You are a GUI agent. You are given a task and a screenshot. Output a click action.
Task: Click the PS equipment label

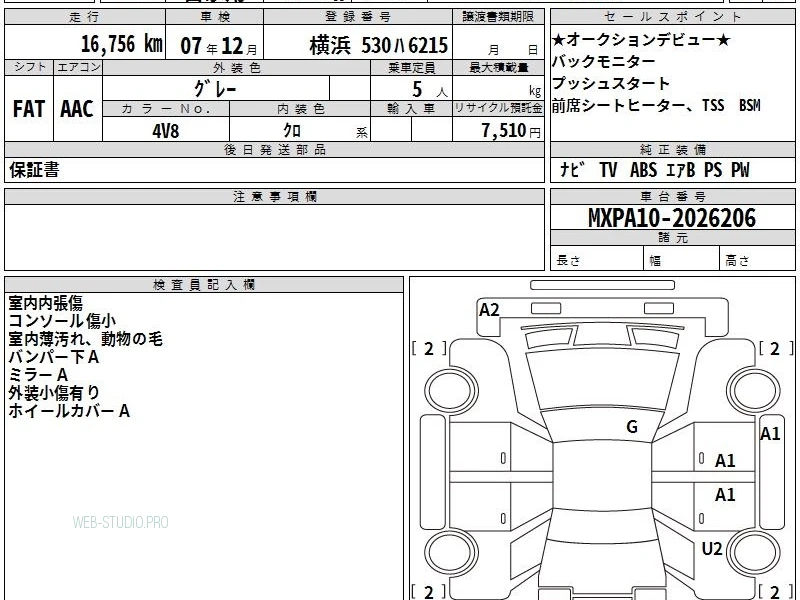[713, 169]
